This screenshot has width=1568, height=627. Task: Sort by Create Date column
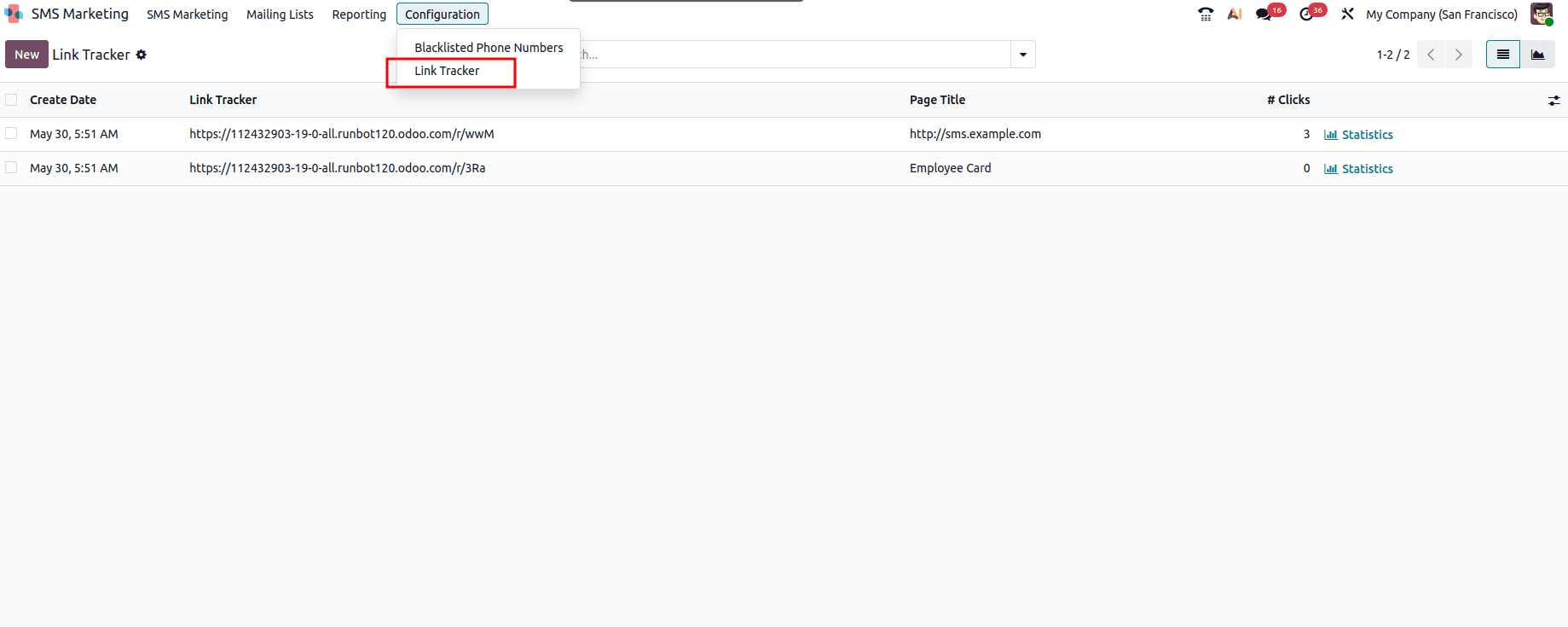[63, 100]
